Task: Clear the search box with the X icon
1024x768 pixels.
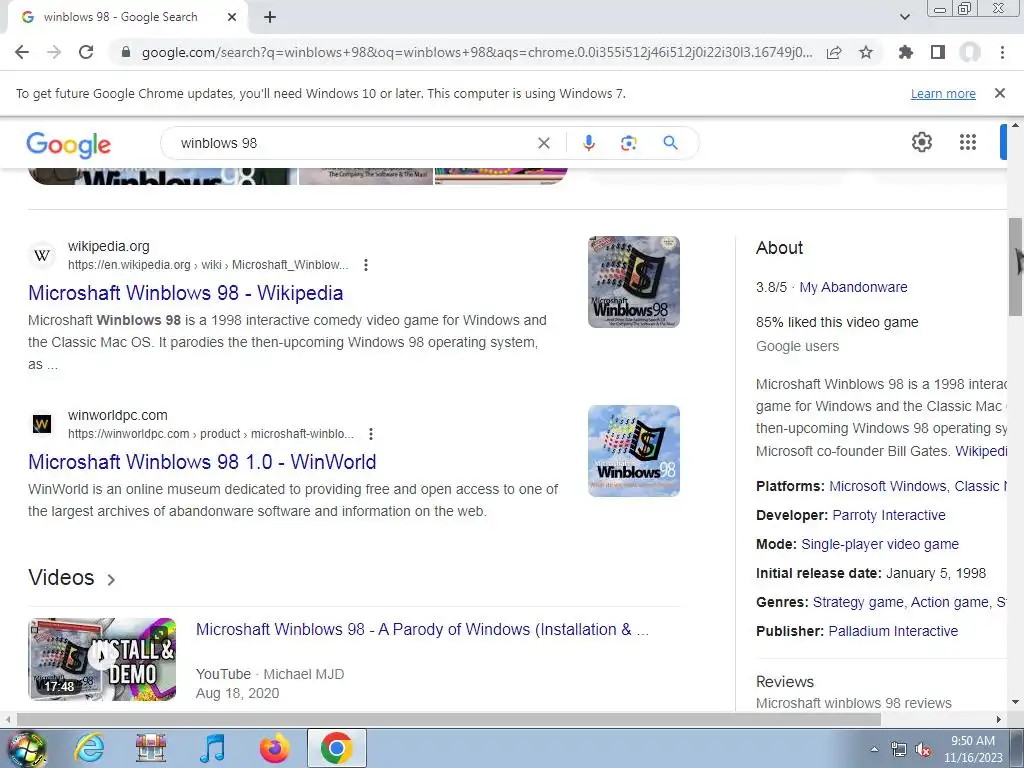Action: pyautogui.click(x=543, y=143)
